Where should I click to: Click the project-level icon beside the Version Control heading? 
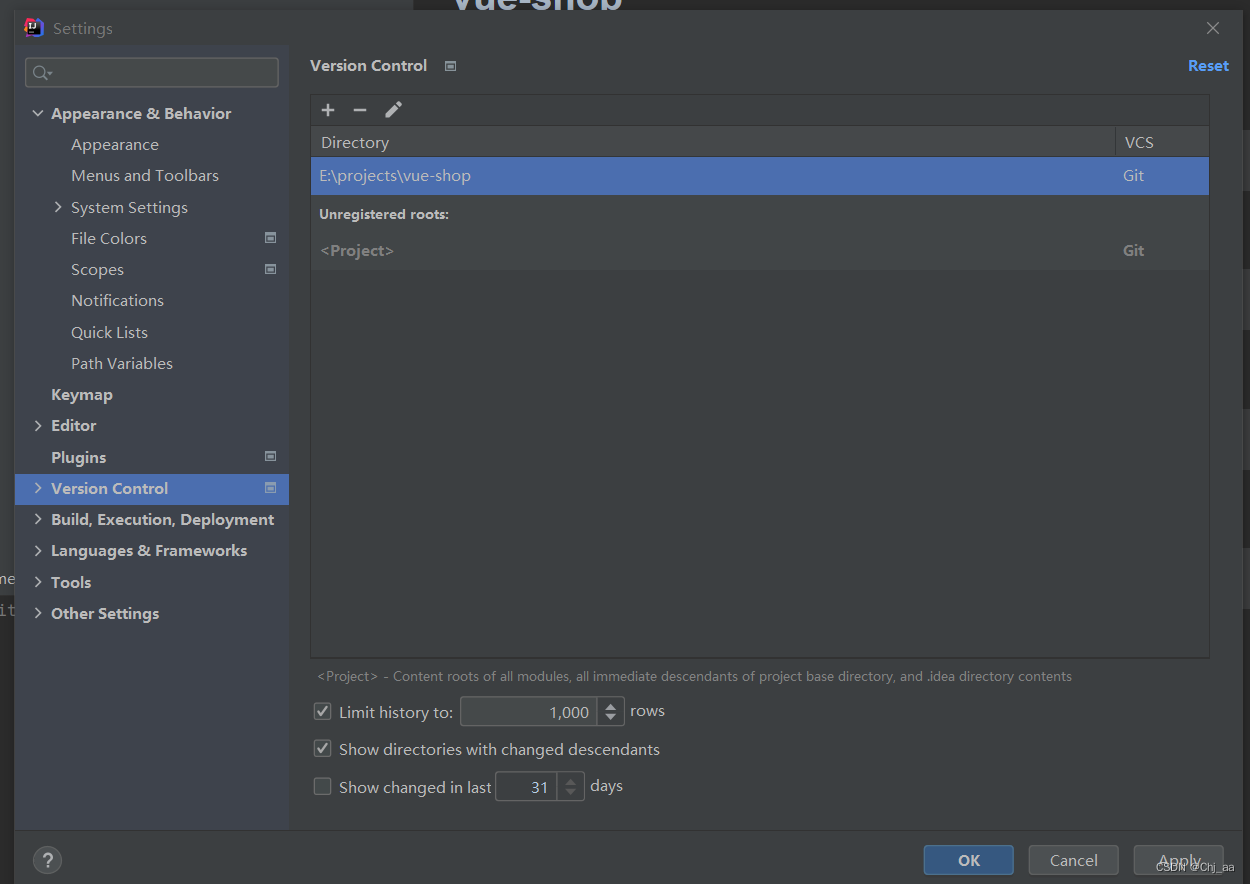pos(450,66)
